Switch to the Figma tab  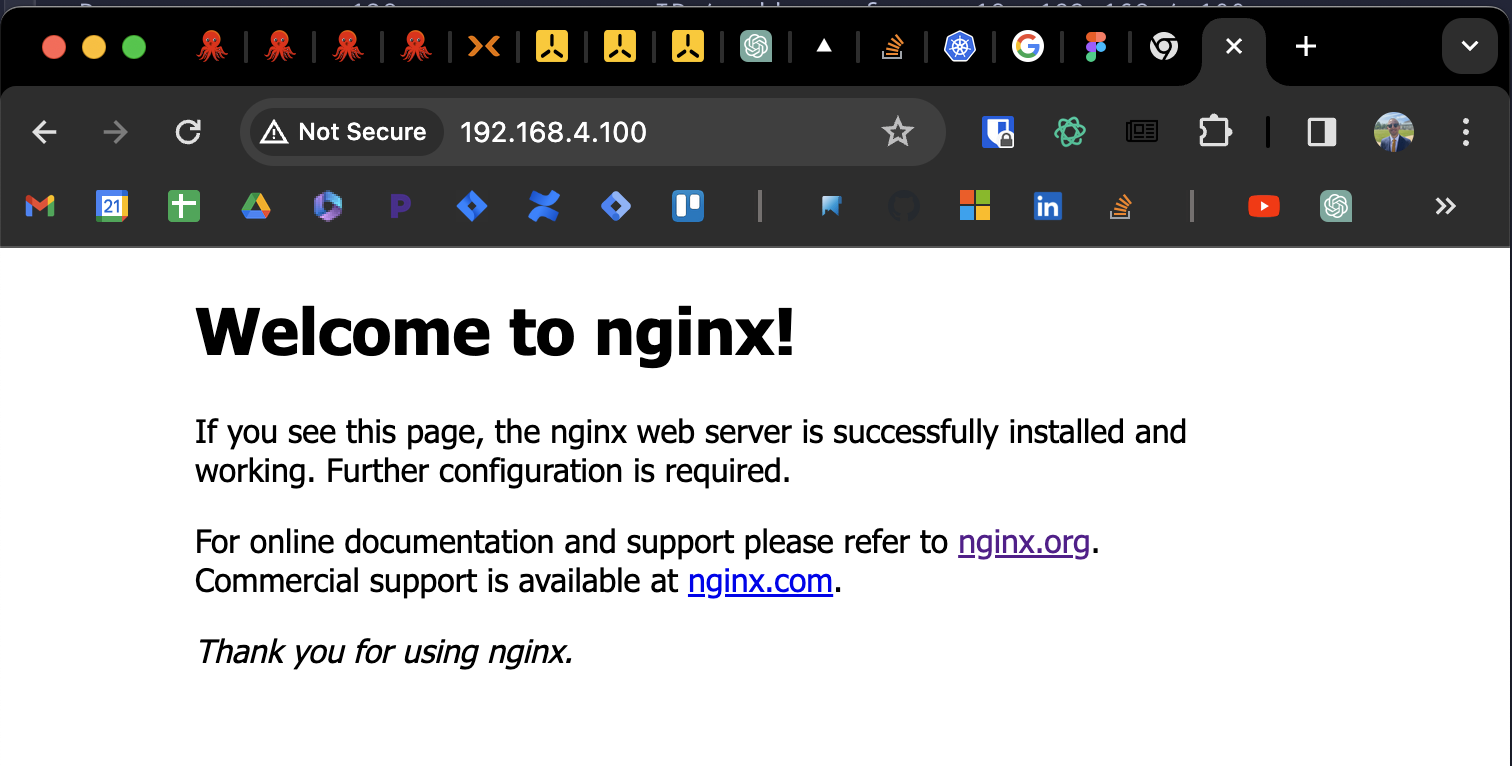point(1096,46)
